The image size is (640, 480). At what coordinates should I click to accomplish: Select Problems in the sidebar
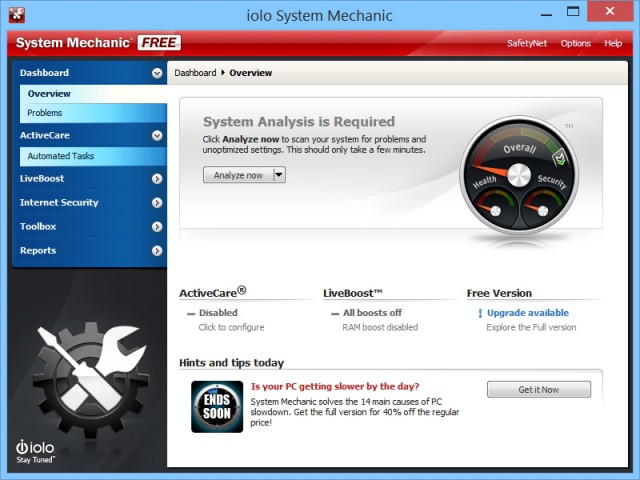[x=93, y=113]
